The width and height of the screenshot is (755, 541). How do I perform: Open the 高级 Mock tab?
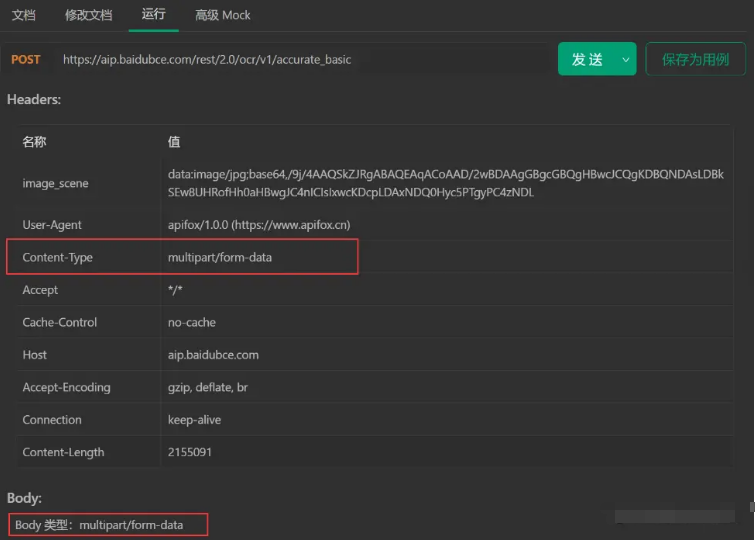click(x=222, y=15)
